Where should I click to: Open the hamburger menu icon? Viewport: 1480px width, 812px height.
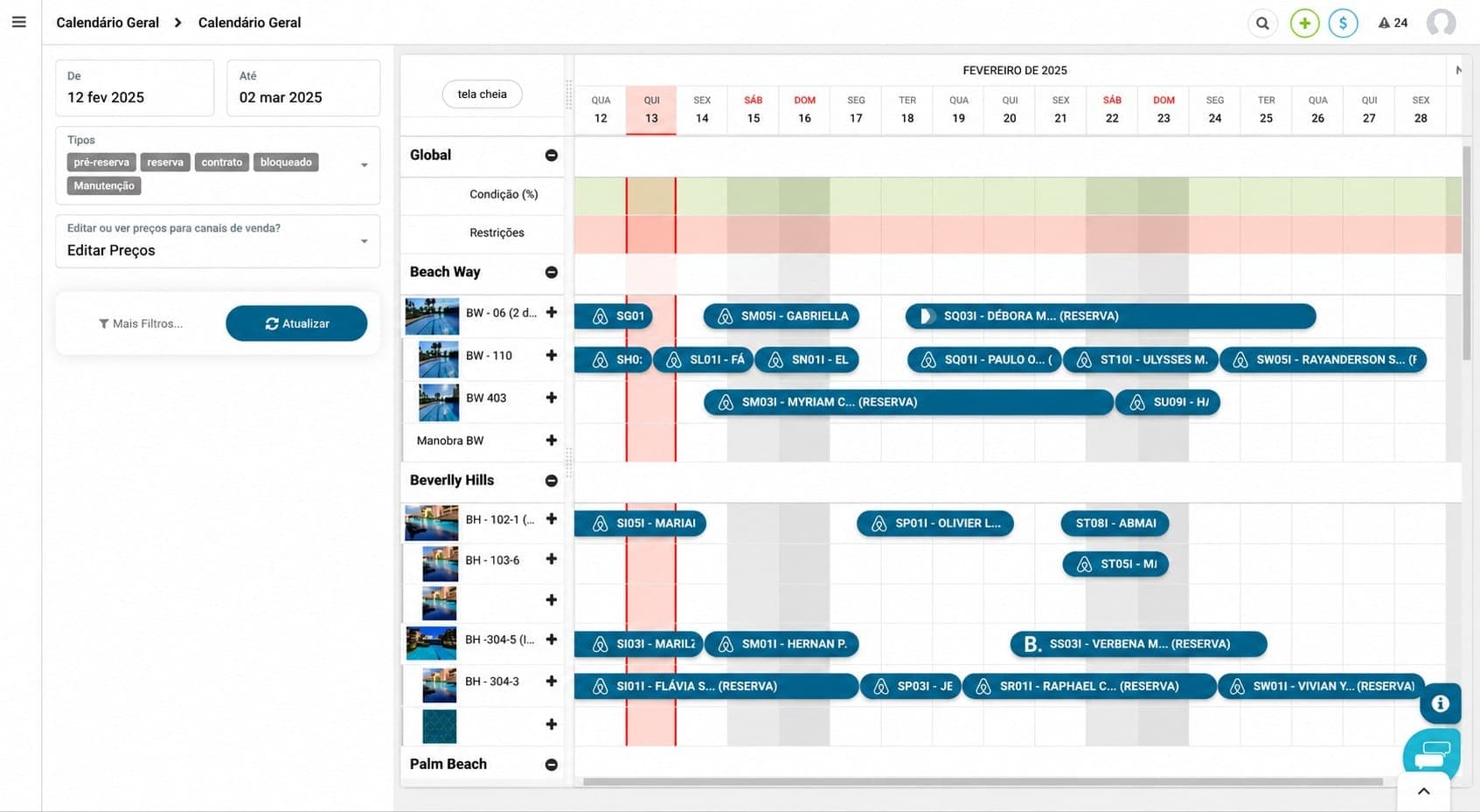click(18, 22)
